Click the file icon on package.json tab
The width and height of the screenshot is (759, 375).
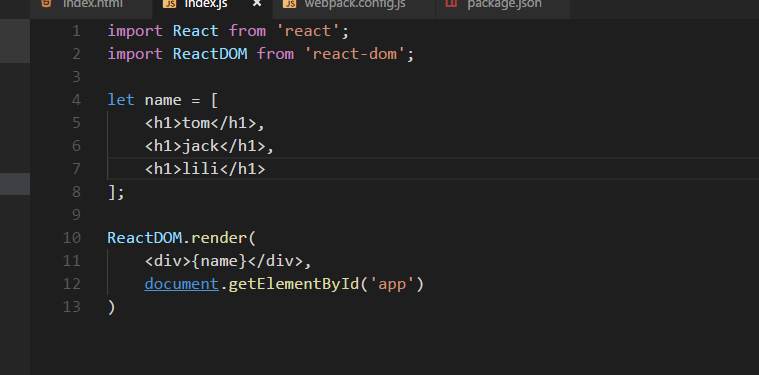pyautogui.click(x=451, y=3)
